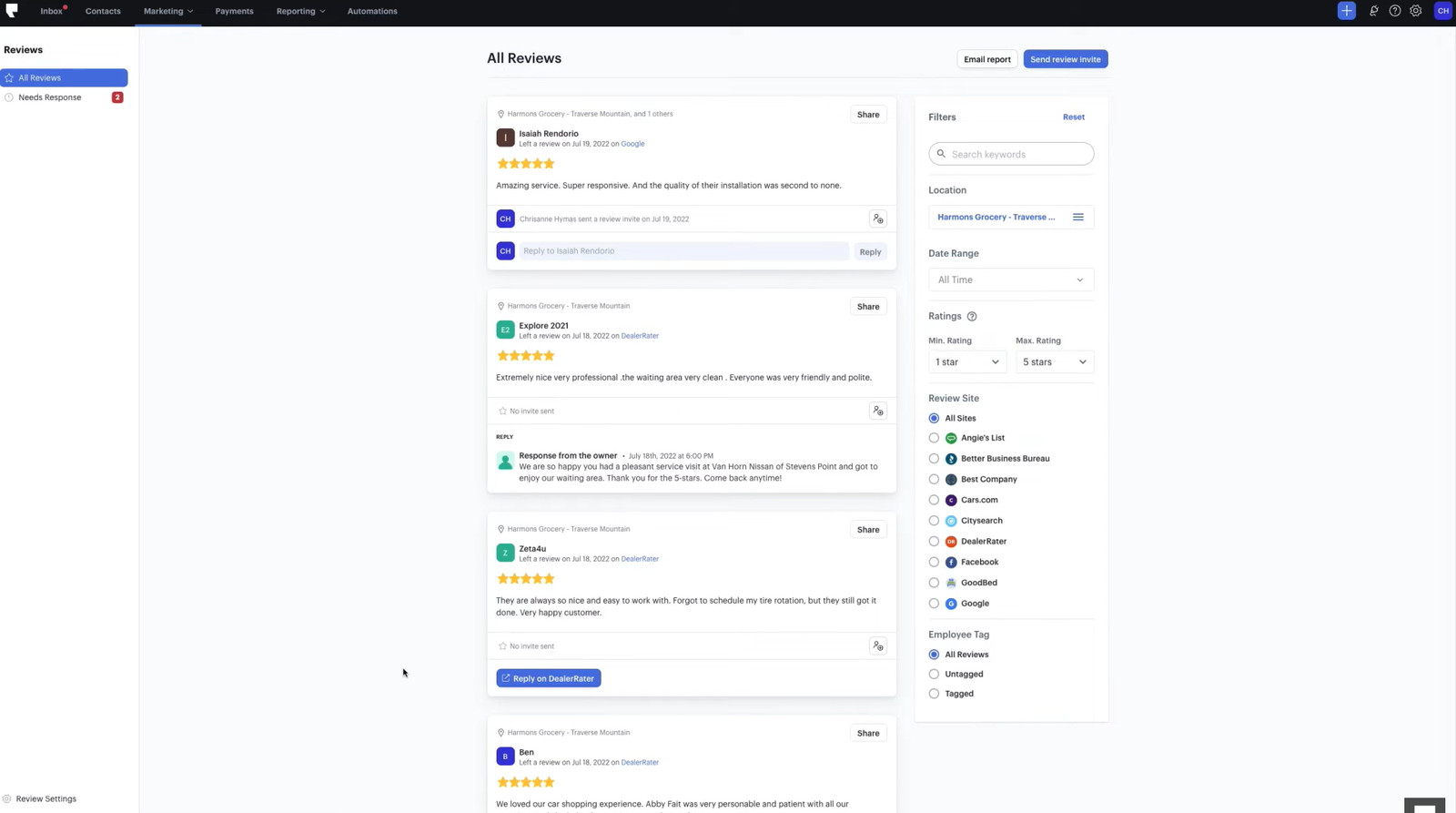1456x813 pixels.
Task: Click five-star rating on Isaiah Rendorio review
Action: (526, 164)
